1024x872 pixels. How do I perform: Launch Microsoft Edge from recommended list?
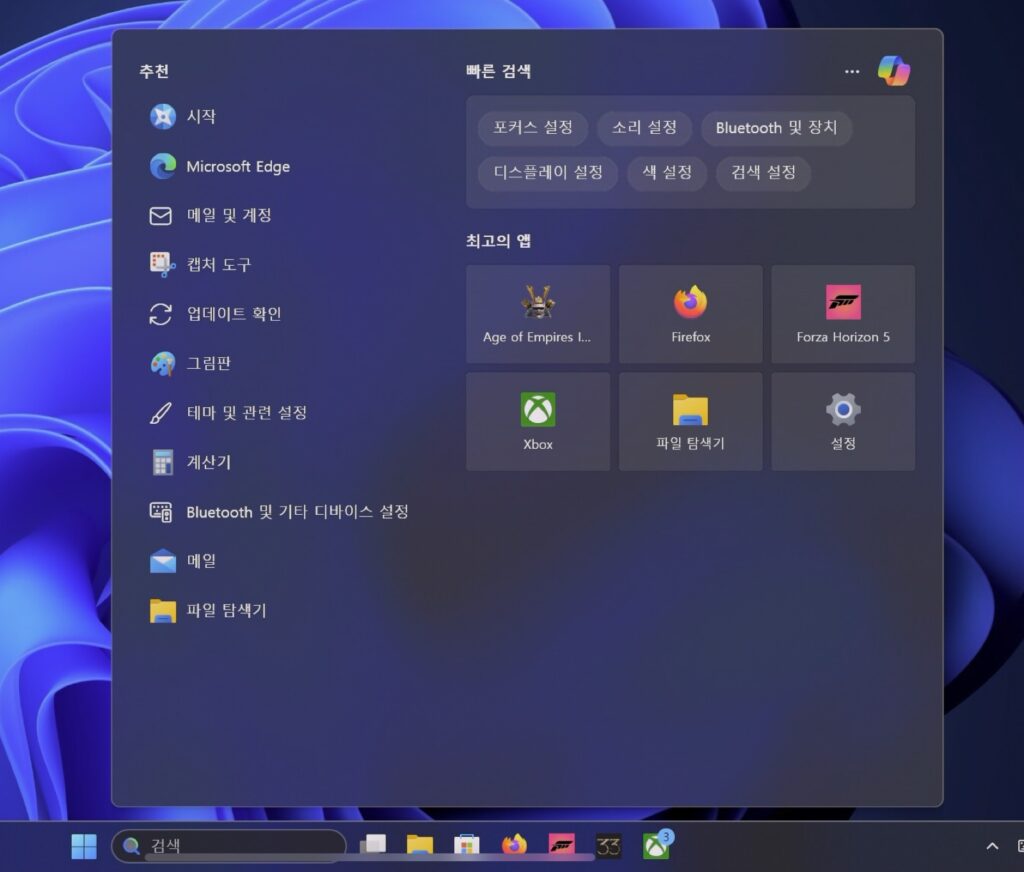coord(219,167)
